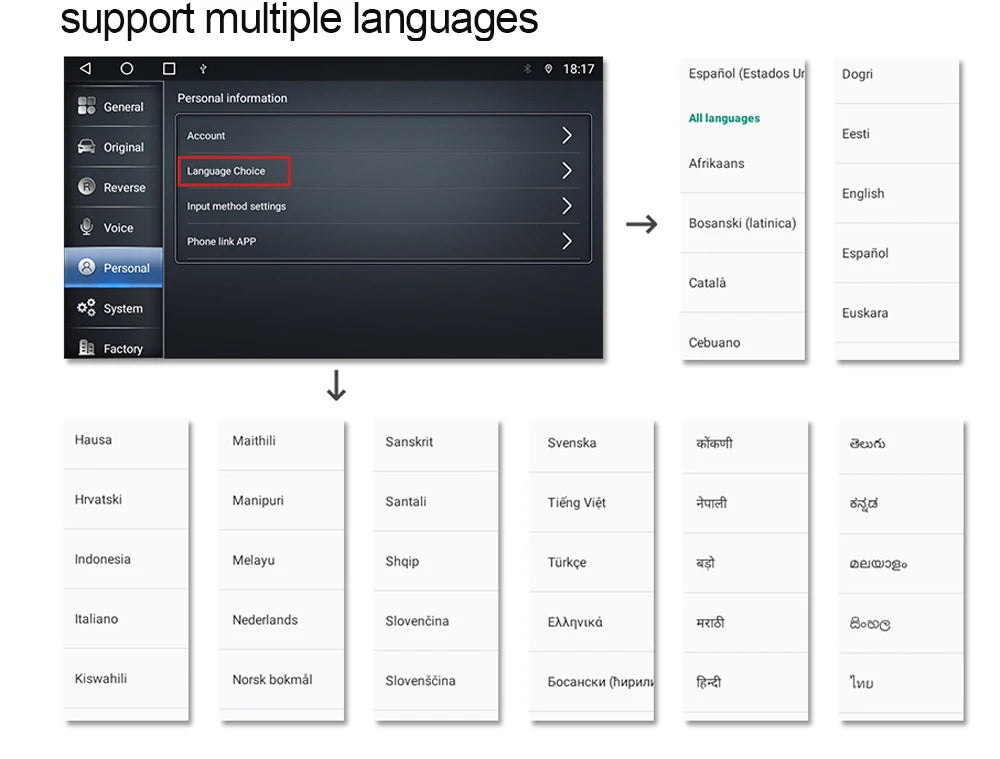Image resolution: width=1000 pixels, height=759 pixels.
Task: Select Melayu language
Action: click(281, 560)
